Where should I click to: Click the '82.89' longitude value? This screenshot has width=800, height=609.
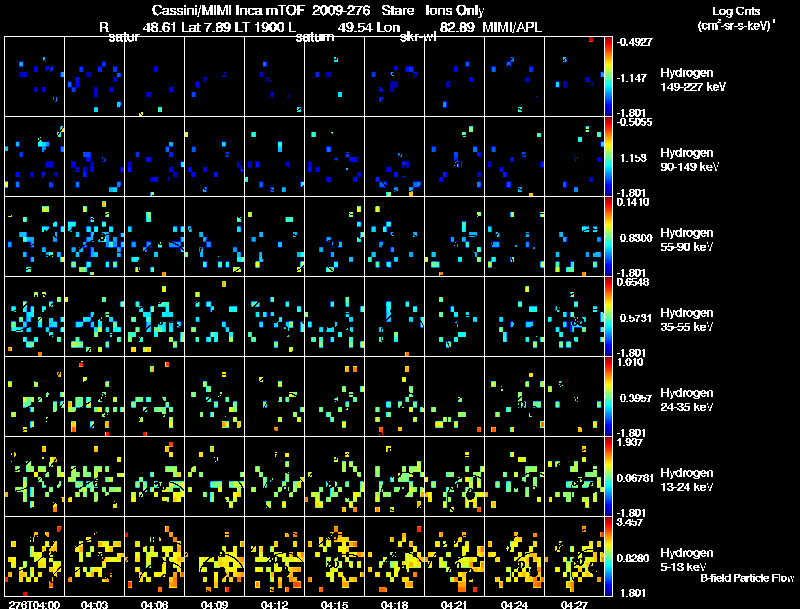point(458,27)
